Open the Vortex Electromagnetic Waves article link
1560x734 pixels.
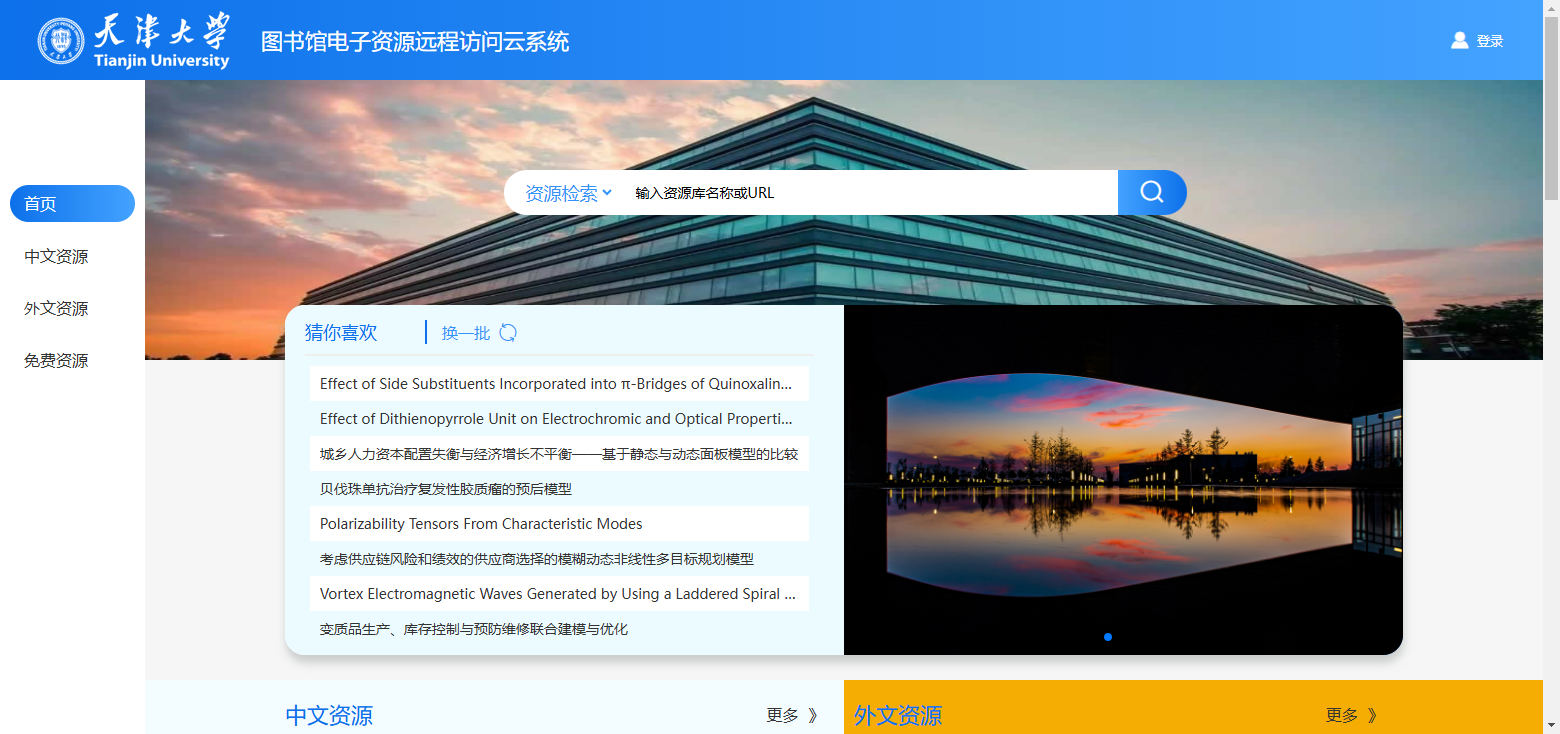[555, 593]
